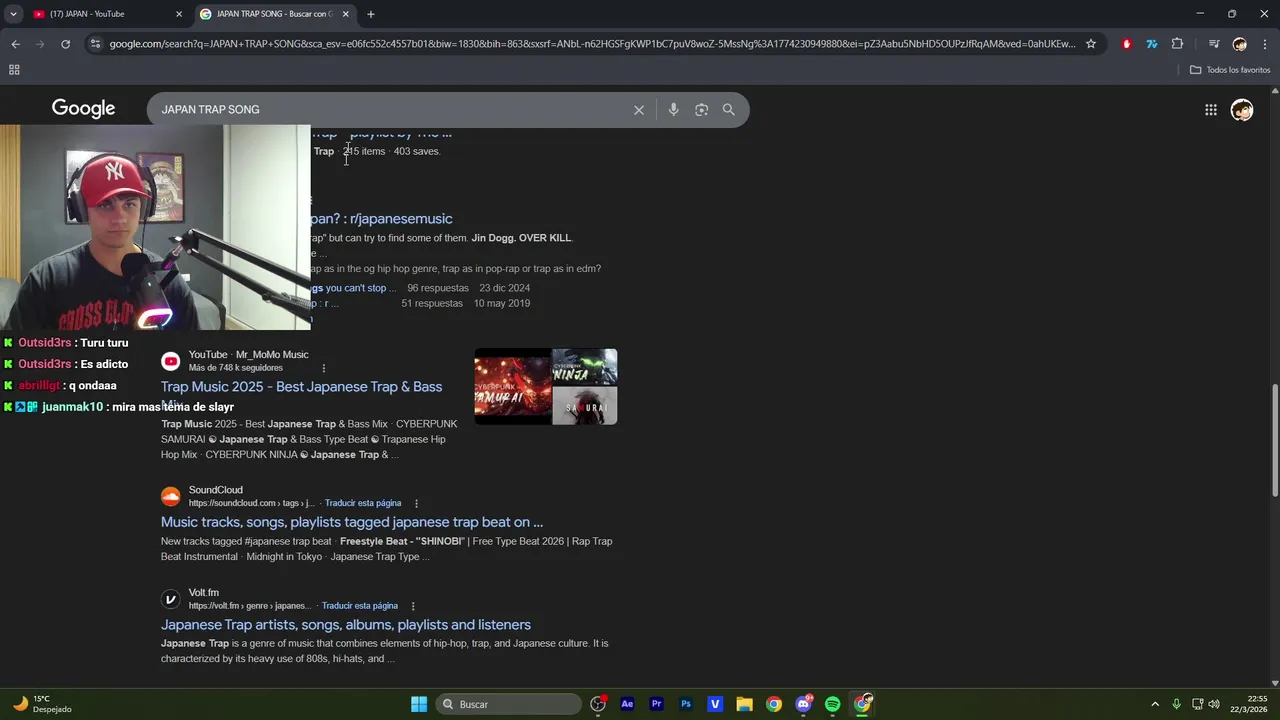Clear the search box with the X
Viewport: 1280px width, 720px height.
[639, 110]
